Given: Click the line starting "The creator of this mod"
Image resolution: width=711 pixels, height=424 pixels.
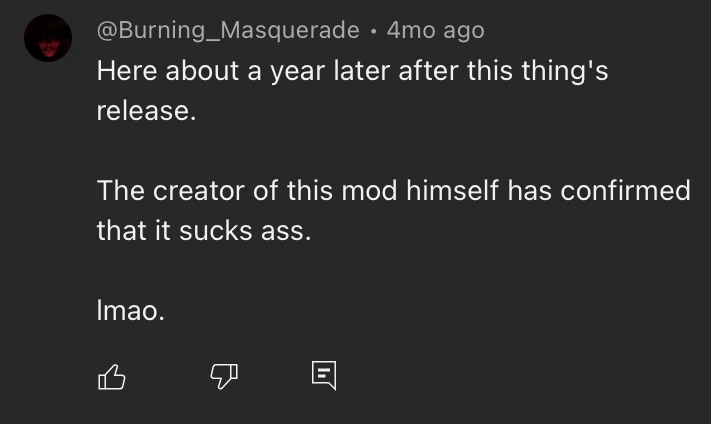Looking at the screenshot, I should coord(393,191).
